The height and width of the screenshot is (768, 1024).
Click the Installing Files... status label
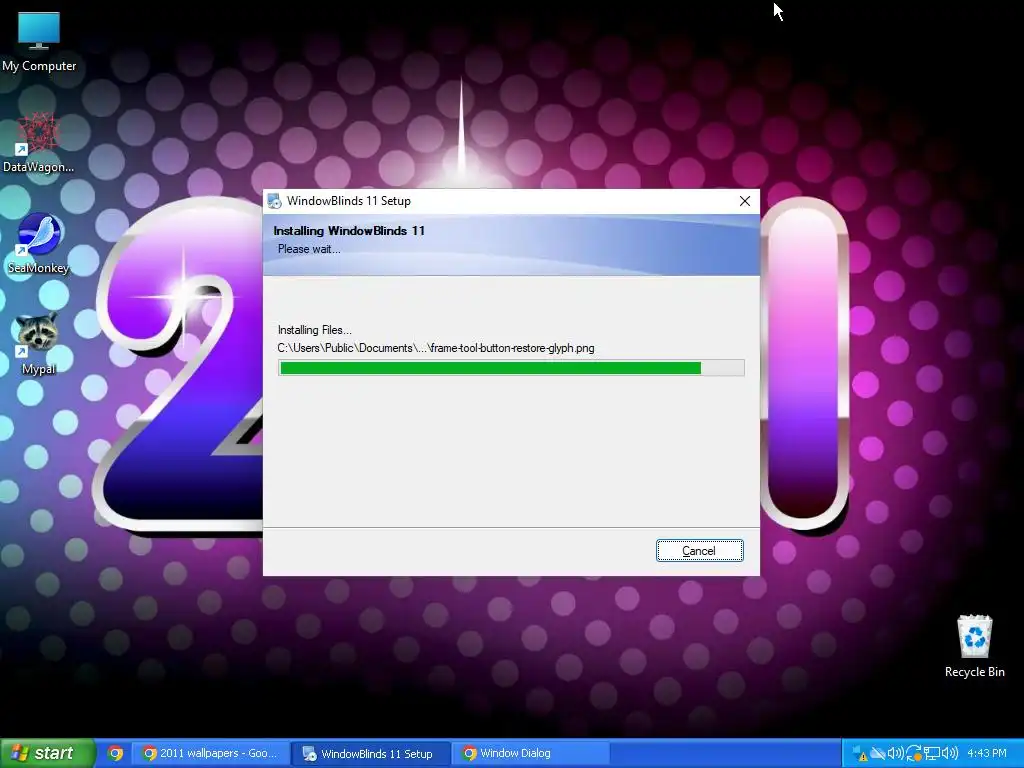(315, 330)
